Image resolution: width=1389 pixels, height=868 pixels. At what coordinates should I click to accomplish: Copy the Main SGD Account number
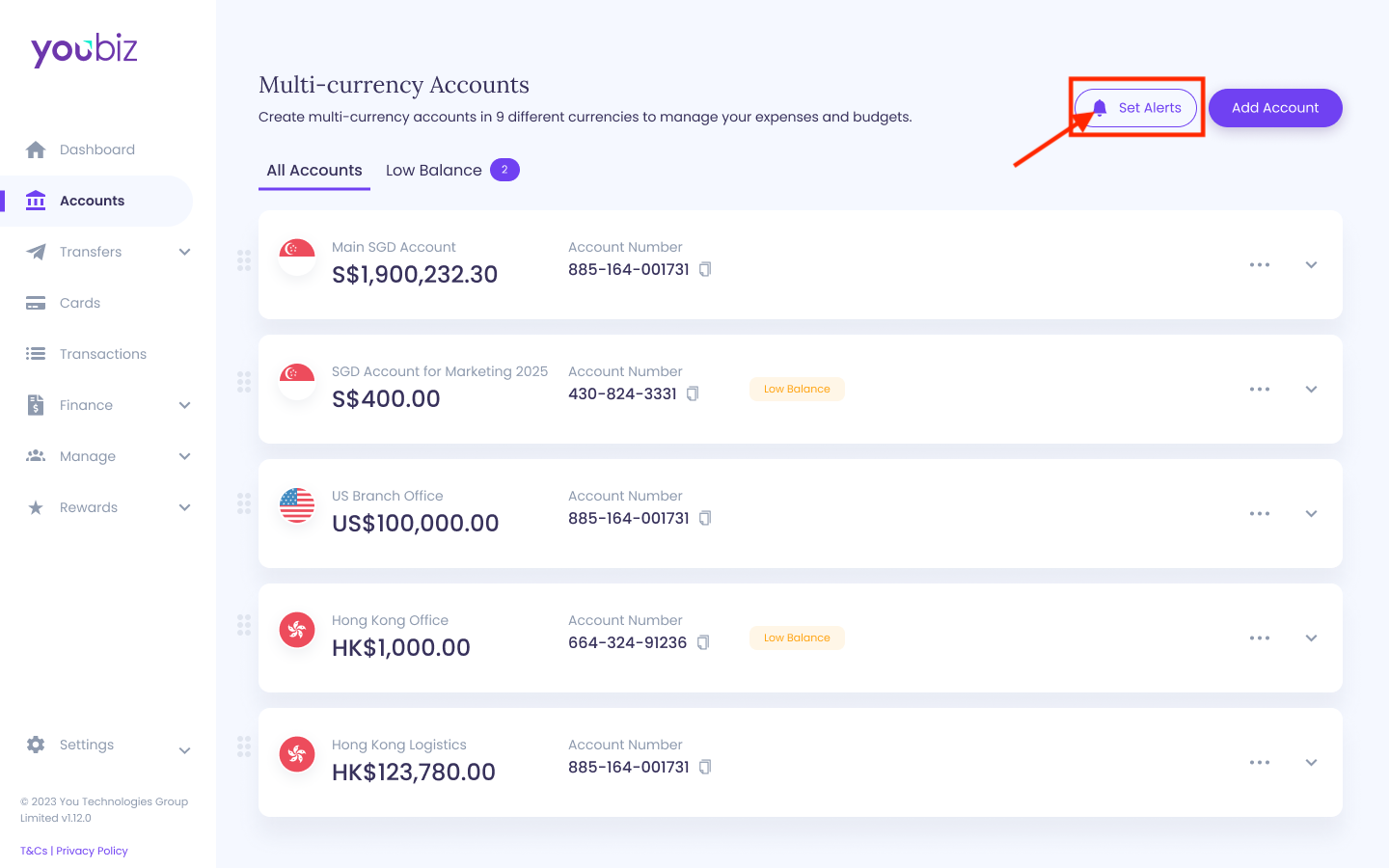pos(705,269)
